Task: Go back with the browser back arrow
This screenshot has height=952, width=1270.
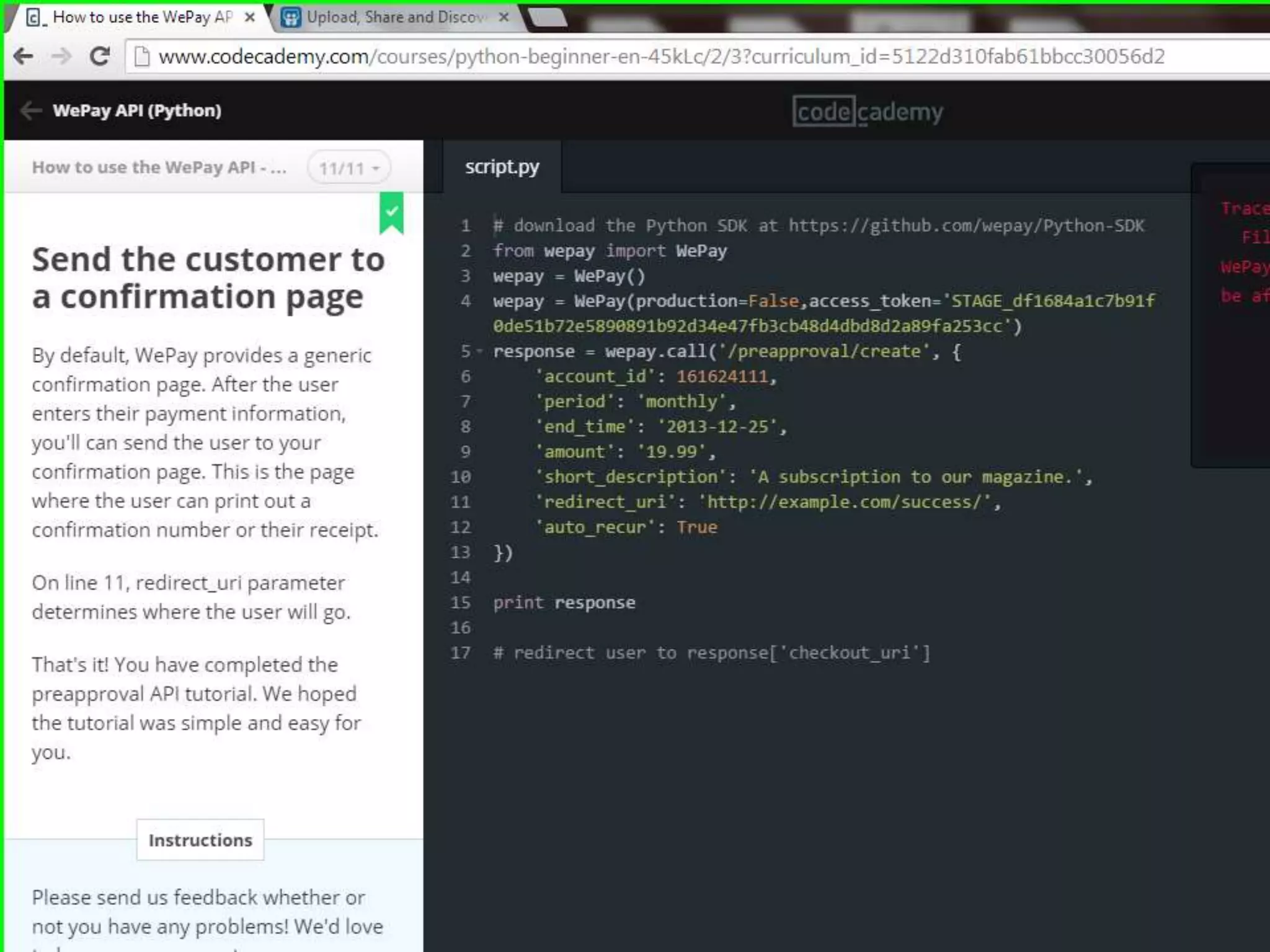Action: 24,56
